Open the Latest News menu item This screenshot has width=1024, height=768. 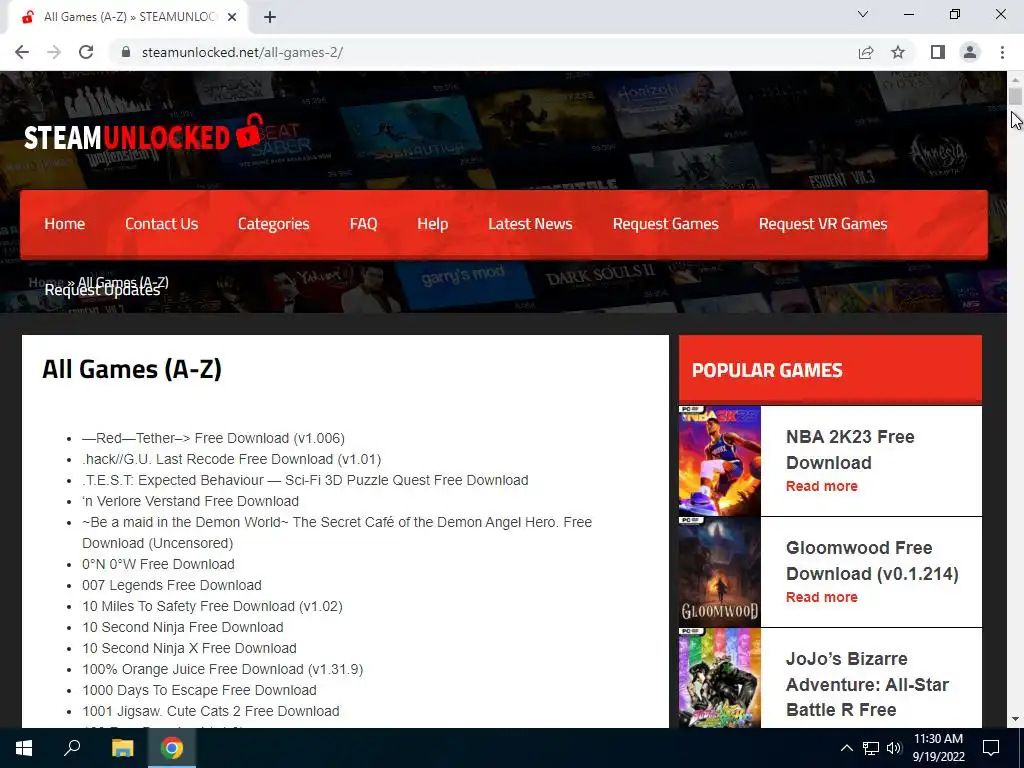[x=530, y=224]
